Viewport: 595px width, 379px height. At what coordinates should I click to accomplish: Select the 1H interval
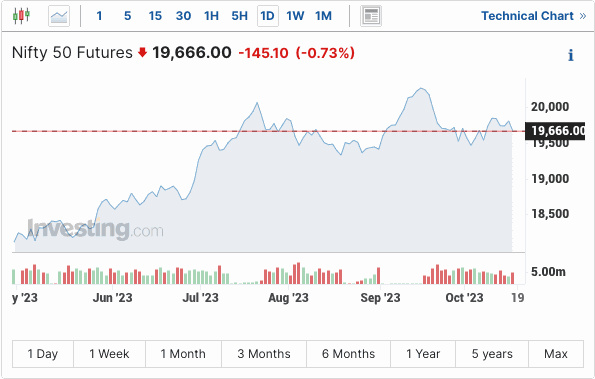(x=211, y=16)
